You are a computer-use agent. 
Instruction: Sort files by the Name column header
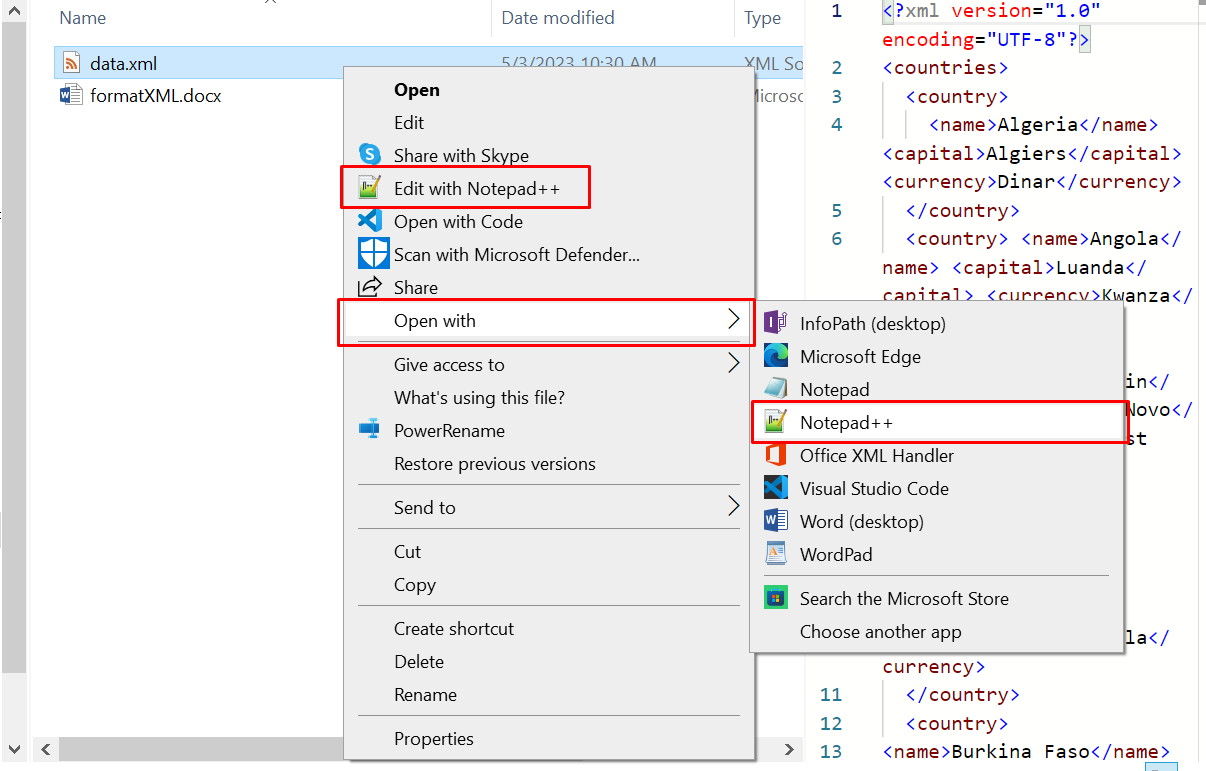[83, 18]
